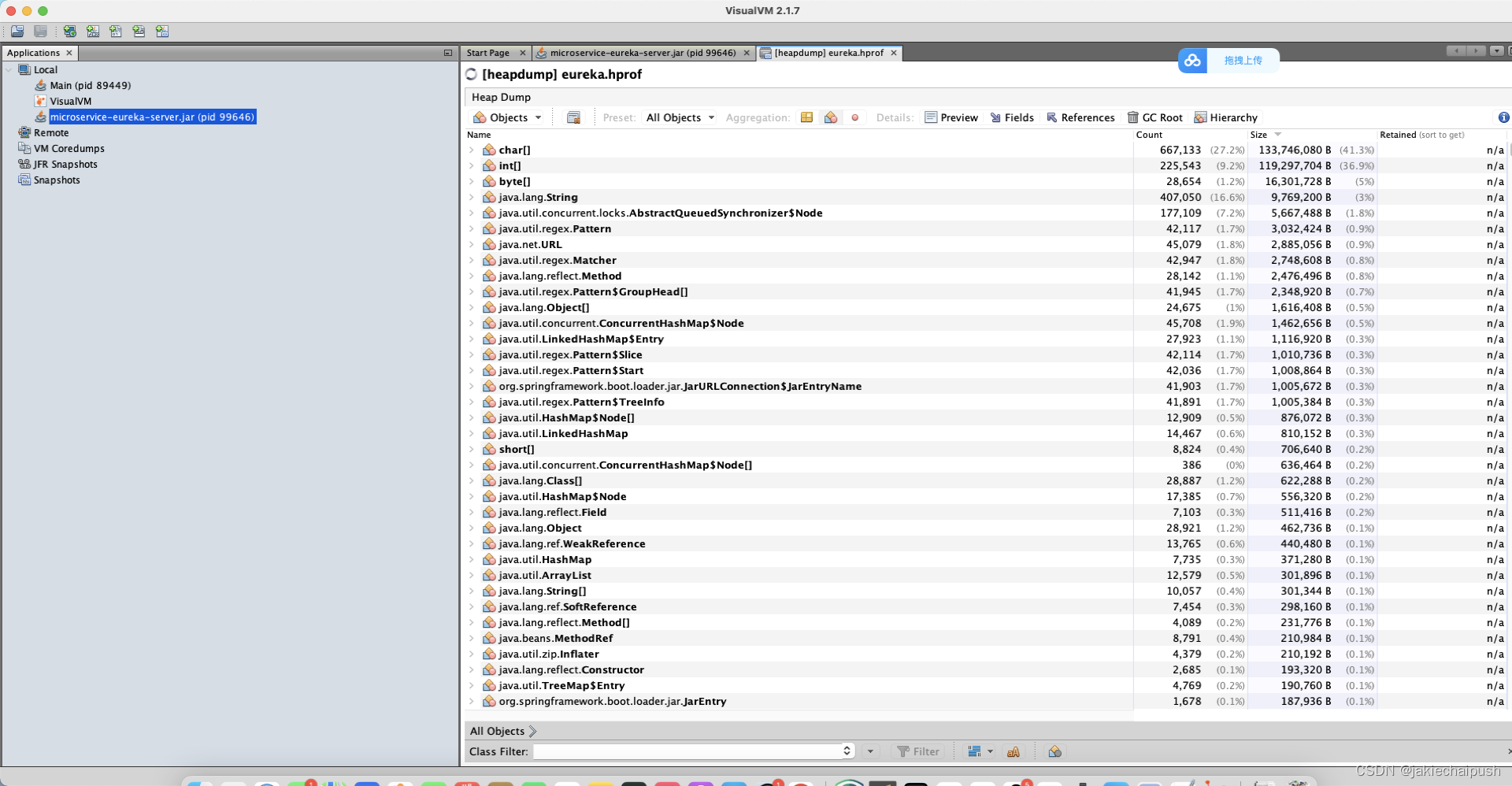Viewport: 1512px width, 786px height.
Task: Close the Start Page tab
Action: pyautogui.click(x=522, y=53)
